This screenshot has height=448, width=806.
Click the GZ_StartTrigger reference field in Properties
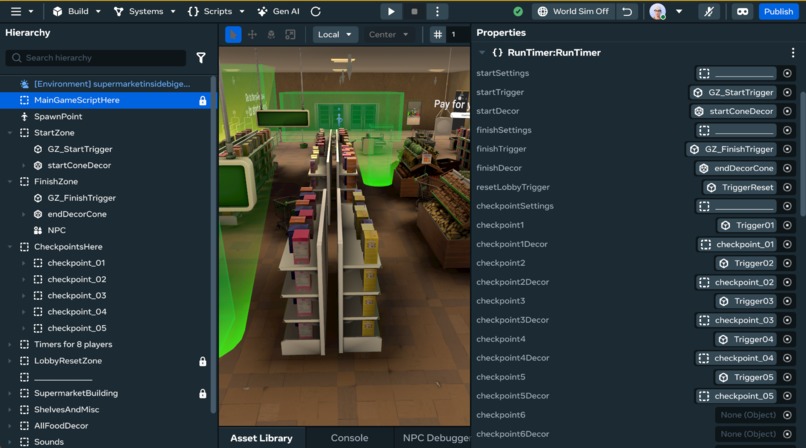coord(733,92)
